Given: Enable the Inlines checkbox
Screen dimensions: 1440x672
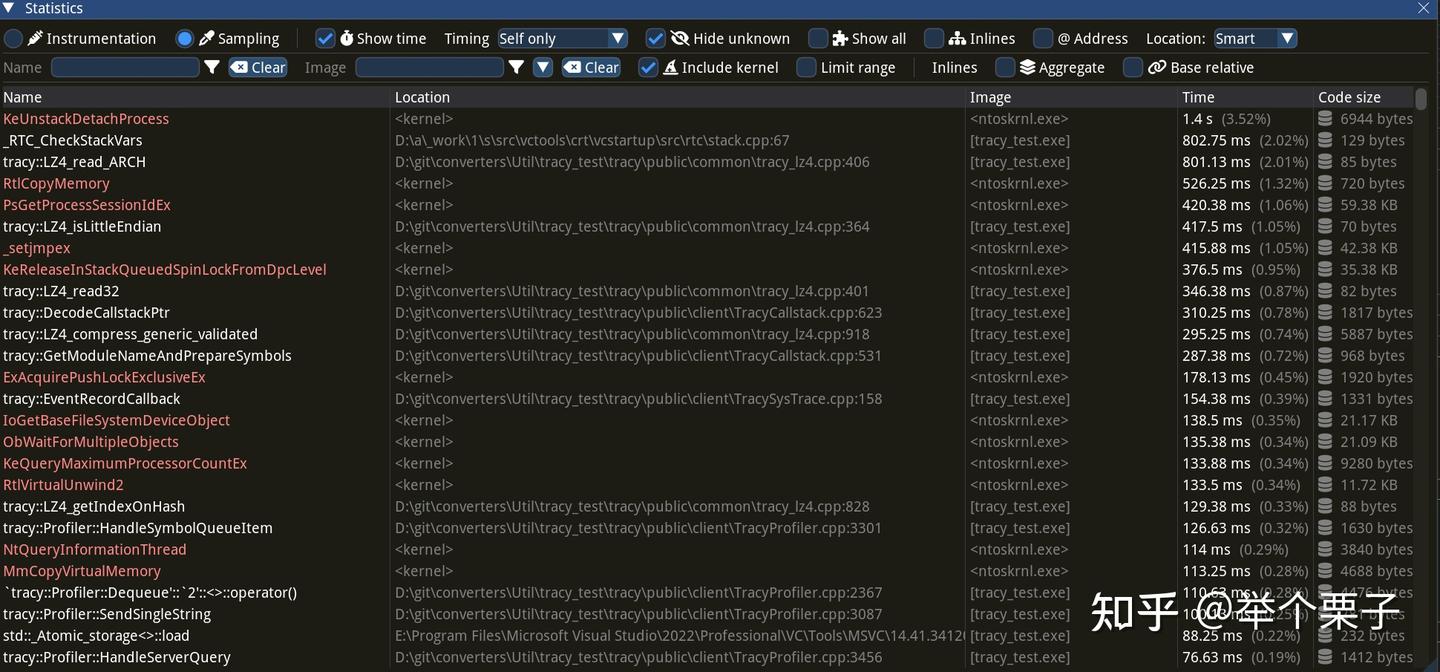Looking at the screenshot, I should 934,38.
